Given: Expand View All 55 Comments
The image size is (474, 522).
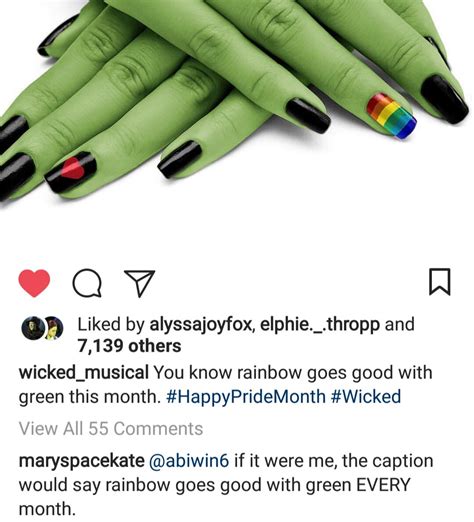Looking at the screenshot, I should pyautogui.click(x=111, y=429).
